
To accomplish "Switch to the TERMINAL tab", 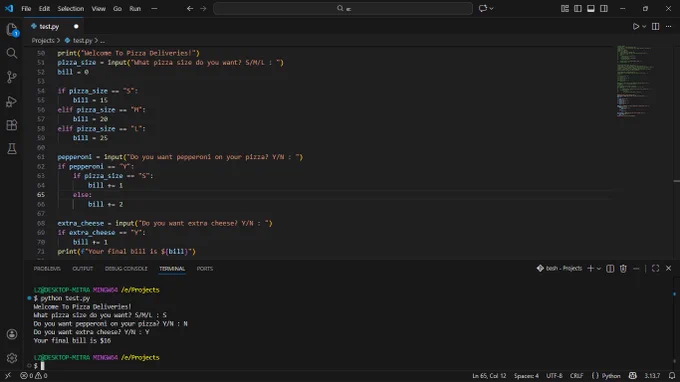I will point(172,268).
